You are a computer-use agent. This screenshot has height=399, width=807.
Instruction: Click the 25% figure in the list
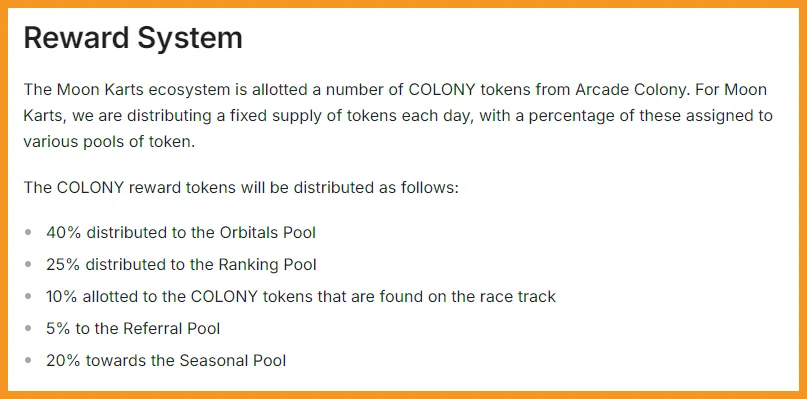tap(63, 264)
